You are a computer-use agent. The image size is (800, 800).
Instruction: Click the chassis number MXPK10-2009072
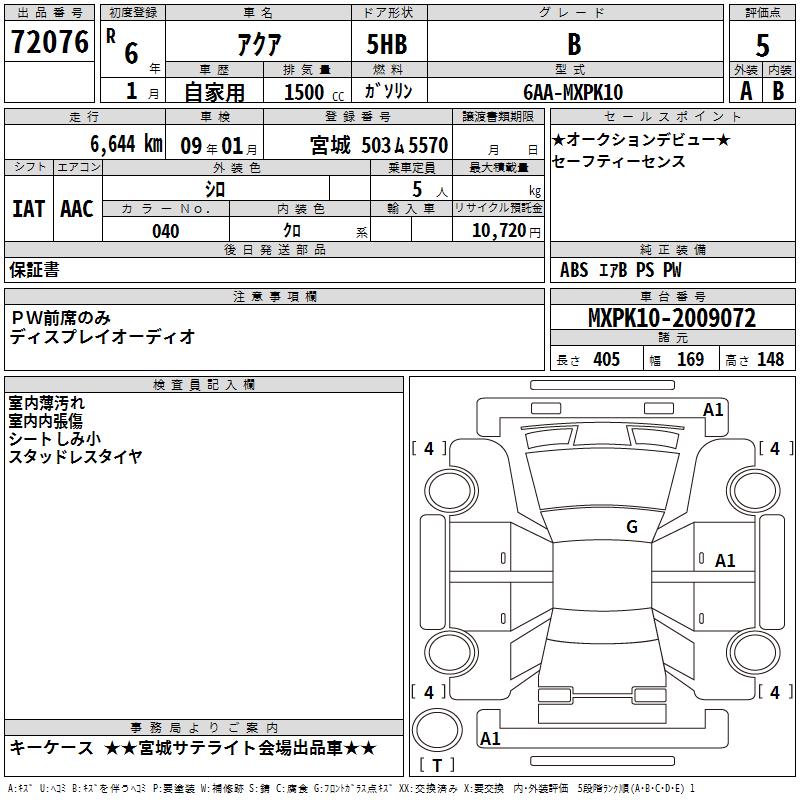[x=671, y=318]
